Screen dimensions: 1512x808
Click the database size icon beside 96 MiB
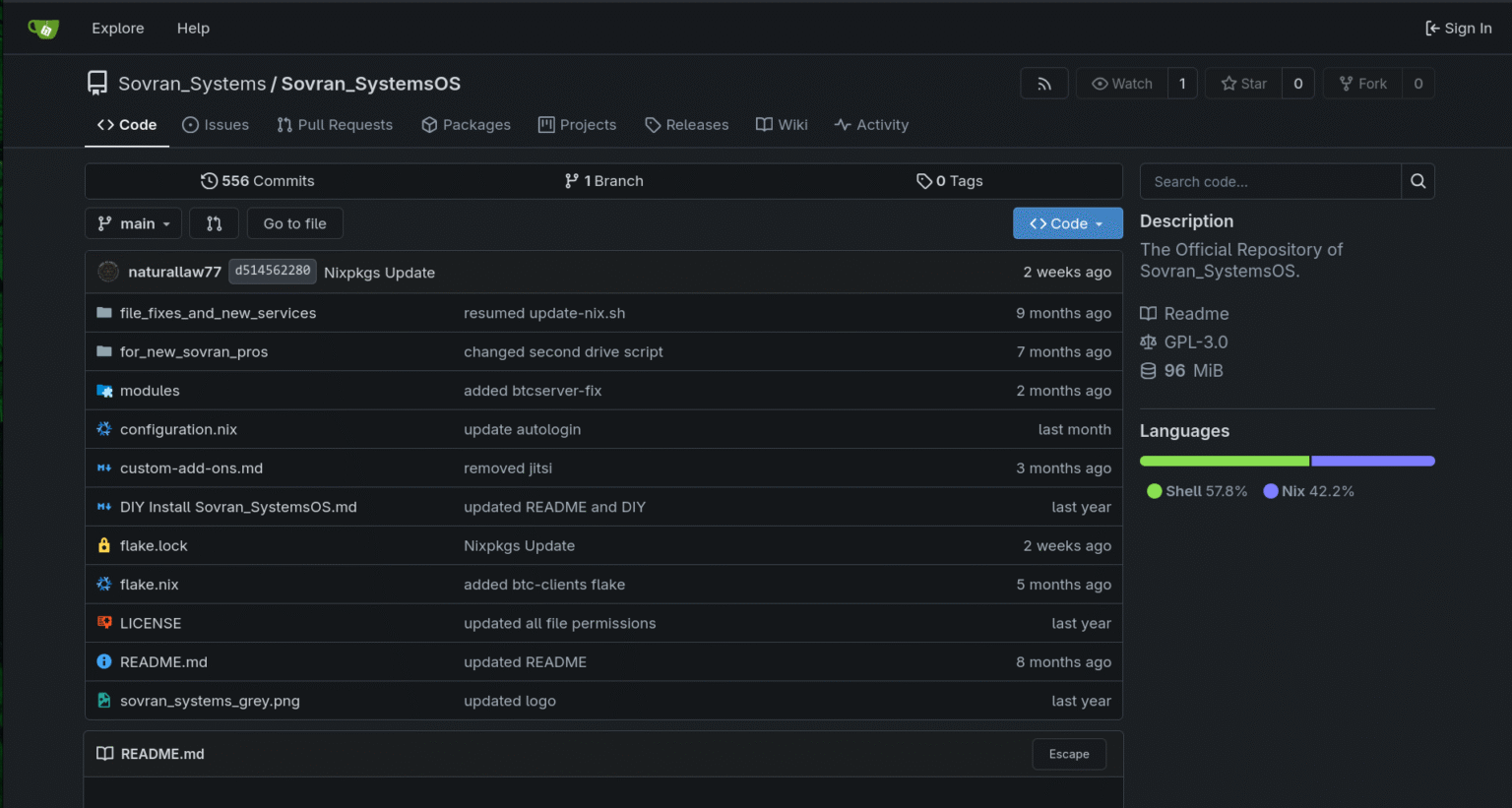(x=1148, y=371)
